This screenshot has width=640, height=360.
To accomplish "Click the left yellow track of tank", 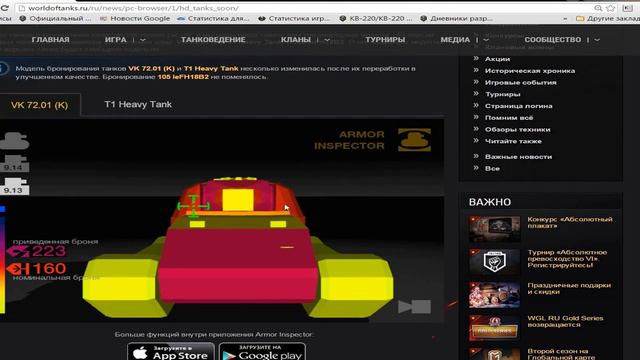I will click(x=118, y=289).
